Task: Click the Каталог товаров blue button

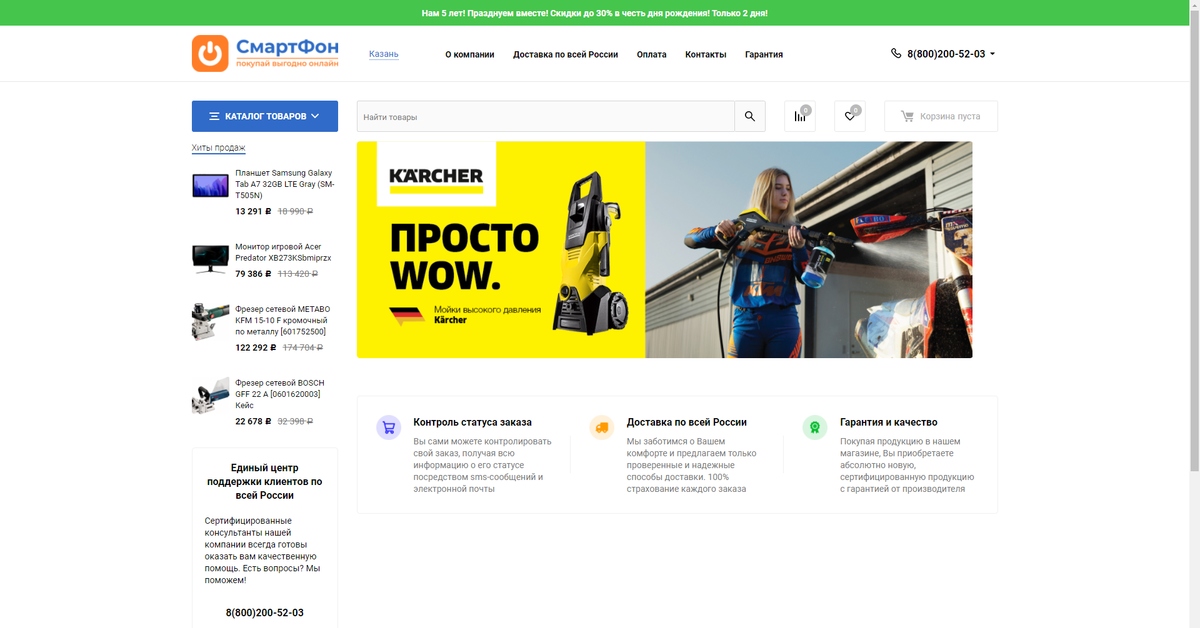Action: pos(265,116)
